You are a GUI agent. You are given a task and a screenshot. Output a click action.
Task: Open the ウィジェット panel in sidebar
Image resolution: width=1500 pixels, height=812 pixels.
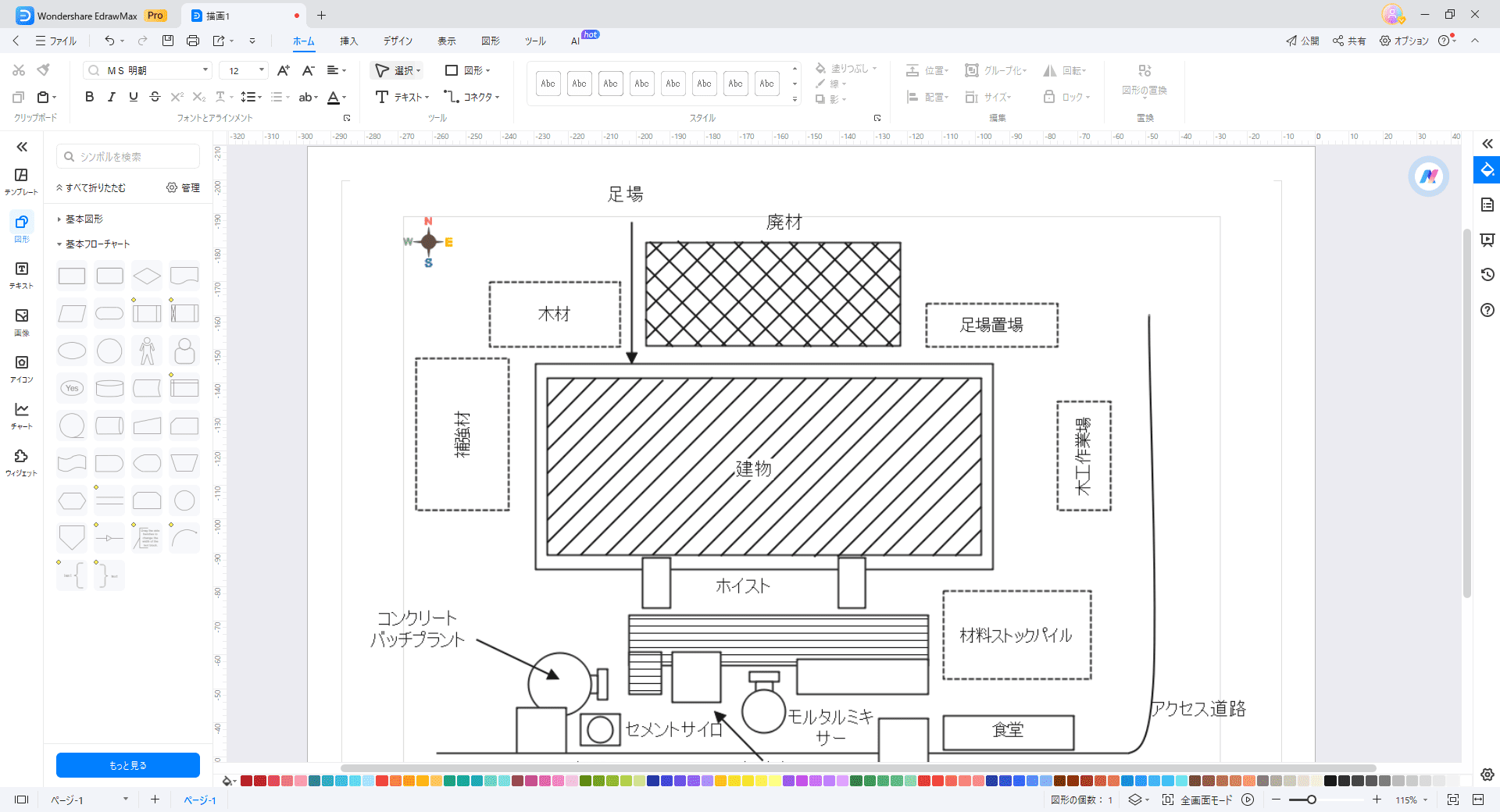point(22,461)
